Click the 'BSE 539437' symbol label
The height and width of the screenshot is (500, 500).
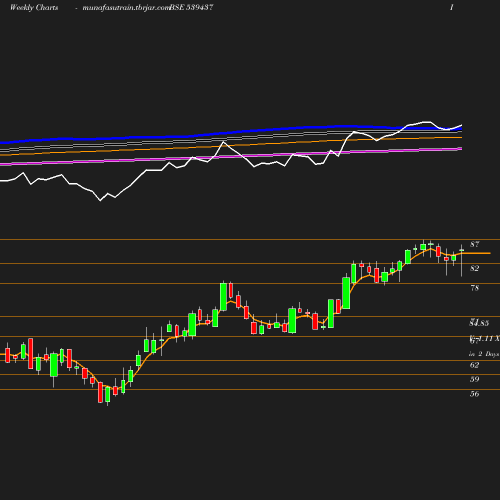pyautogui.click(x=192, y=8)
